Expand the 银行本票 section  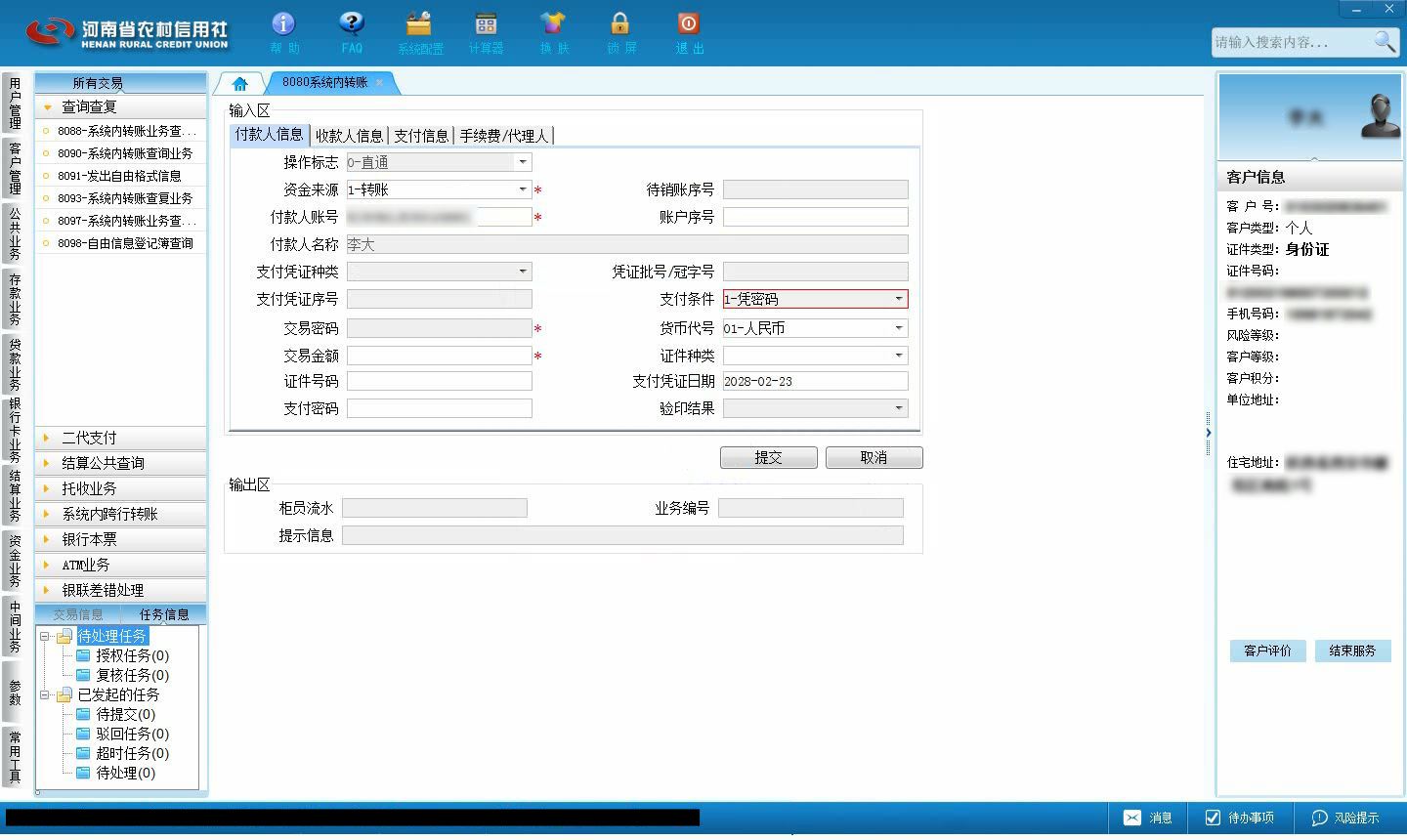120,539
